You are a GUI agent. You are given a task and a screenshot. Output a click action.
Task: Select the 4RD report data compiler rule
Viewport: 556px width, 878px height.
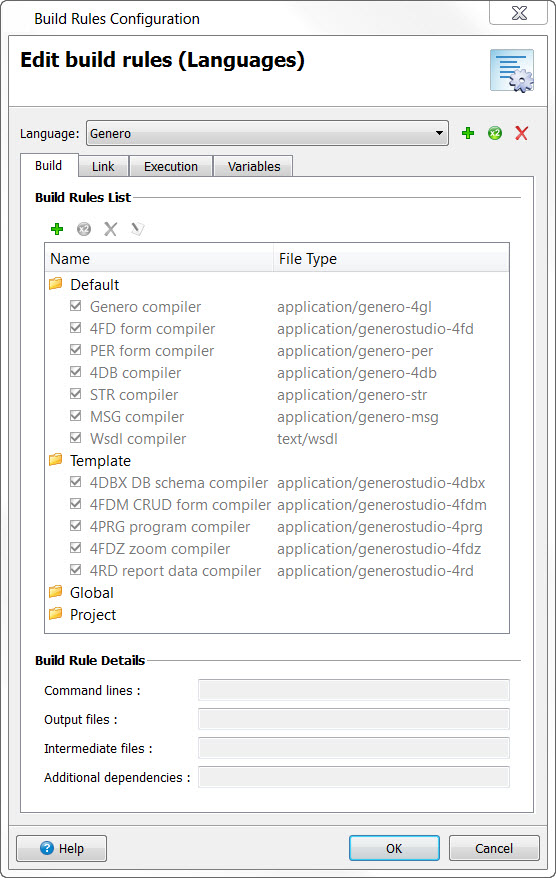coord(175,571)
